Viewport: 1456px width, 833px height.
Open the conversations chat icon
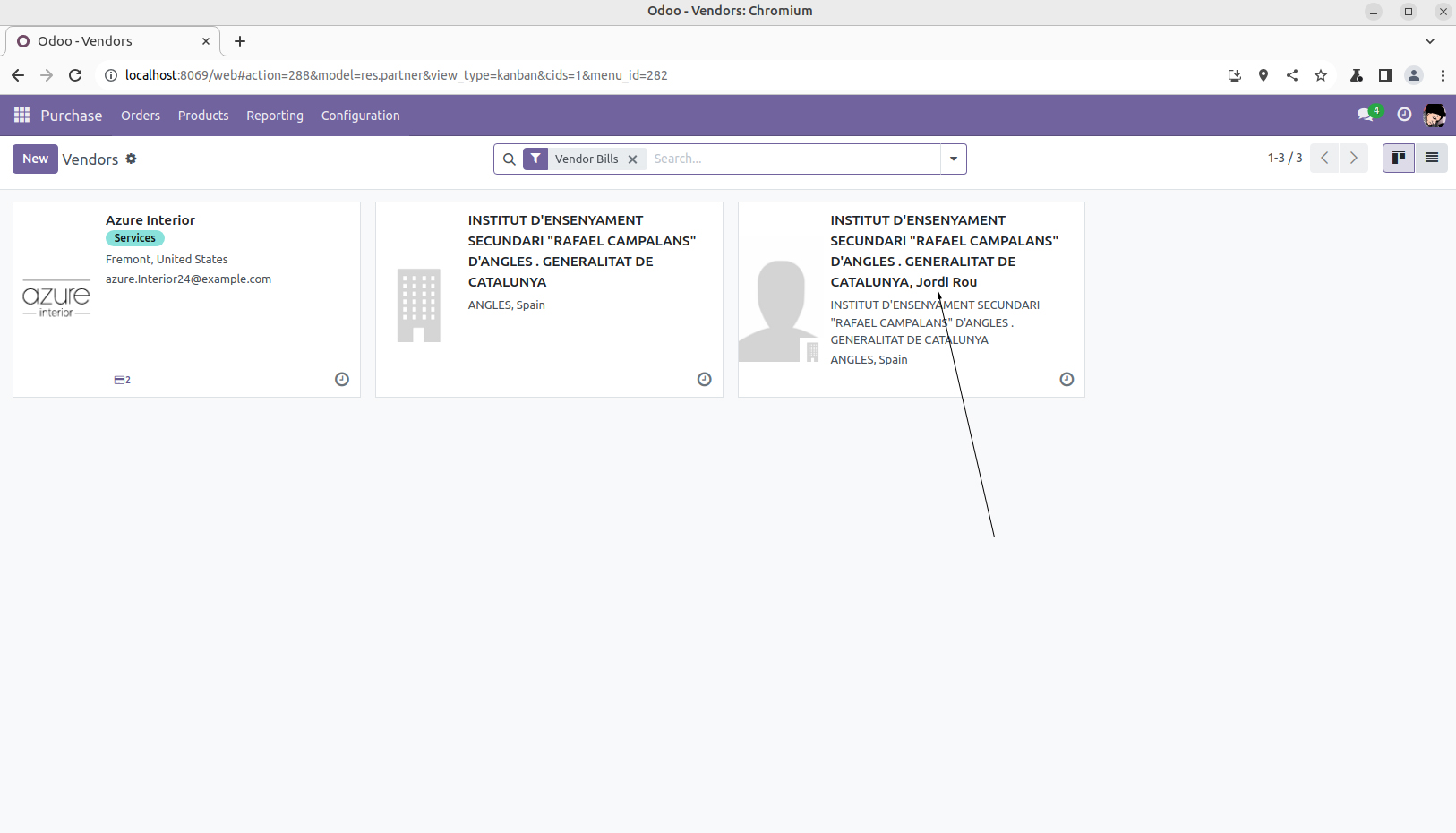[x=1365, y=115]
